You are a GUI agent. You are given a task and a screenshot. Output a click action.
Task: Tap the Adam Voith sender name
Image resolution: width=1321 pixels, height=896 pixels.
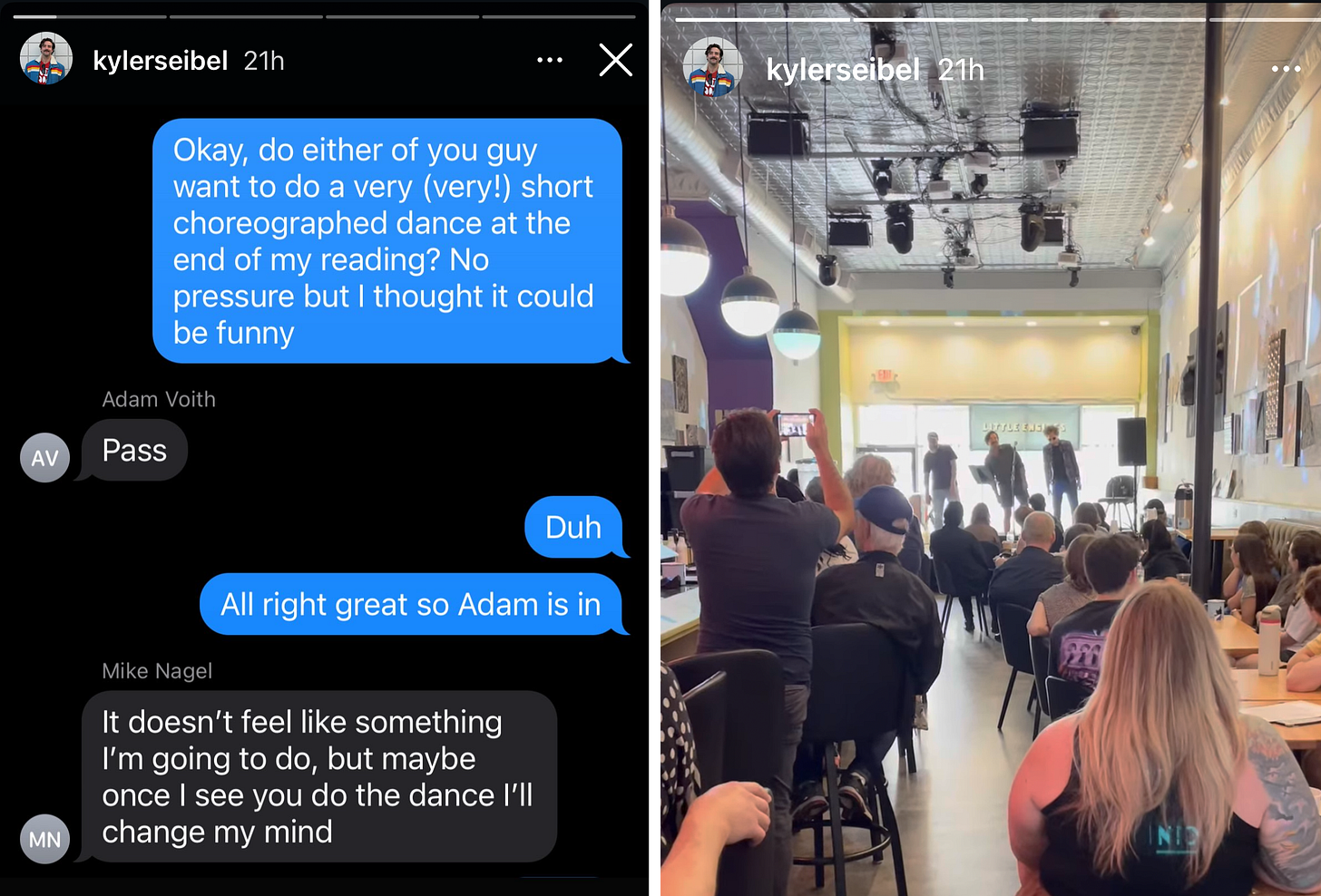pyautogui.click(x=159, y=399)
